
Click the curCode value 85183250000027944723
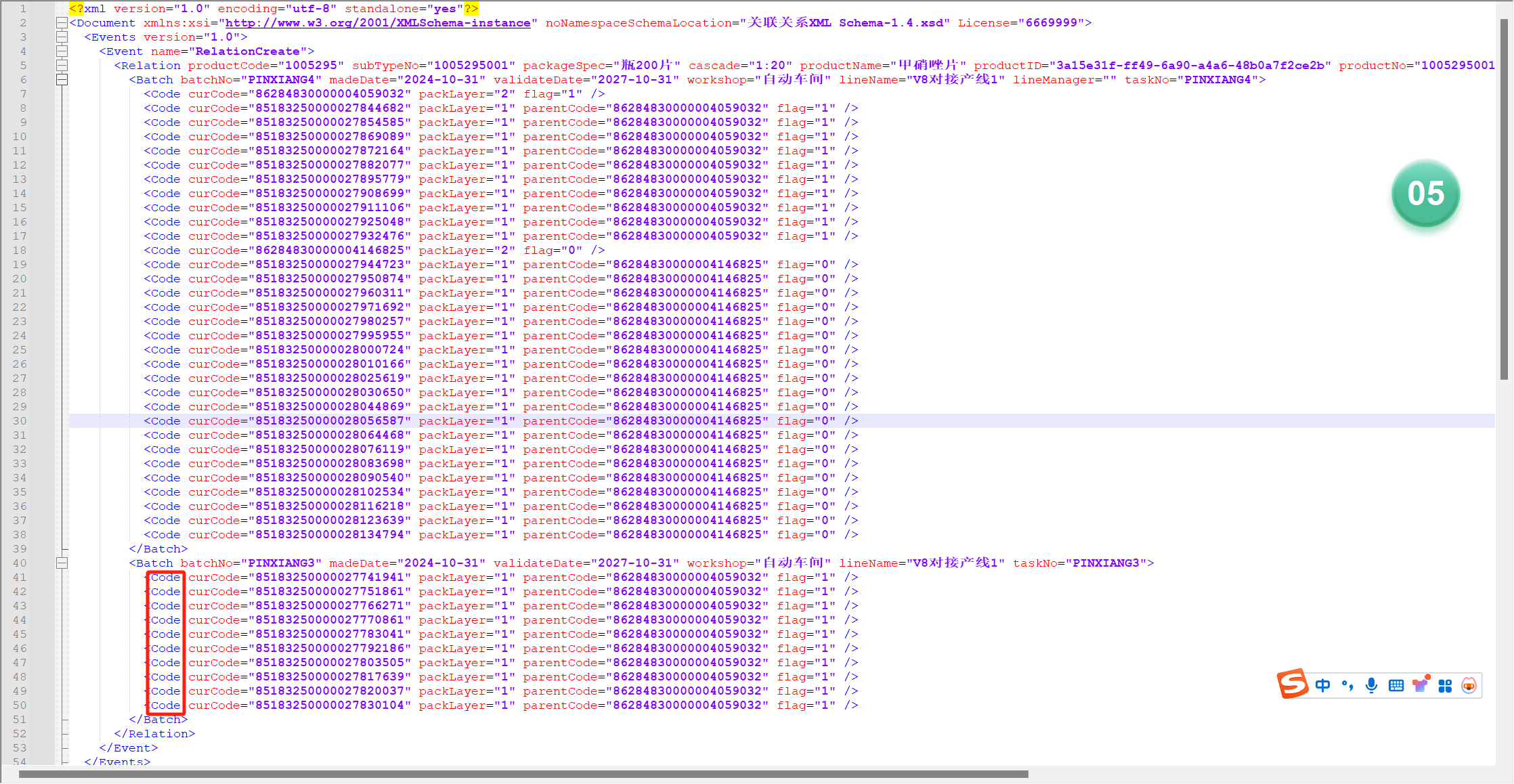330,265
